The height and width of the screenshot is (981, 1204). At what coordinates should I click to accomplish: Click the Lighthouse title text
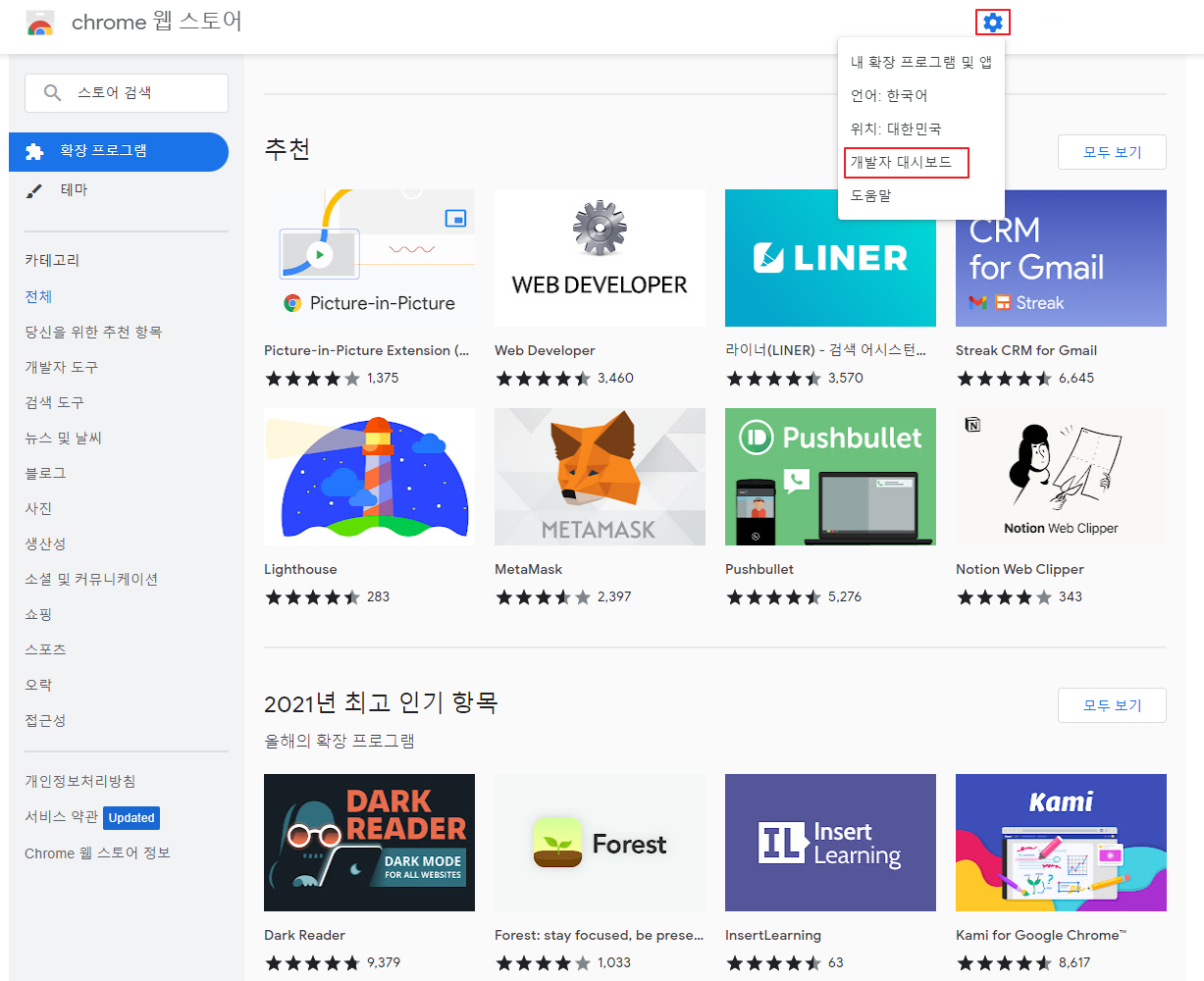[300, 569]
